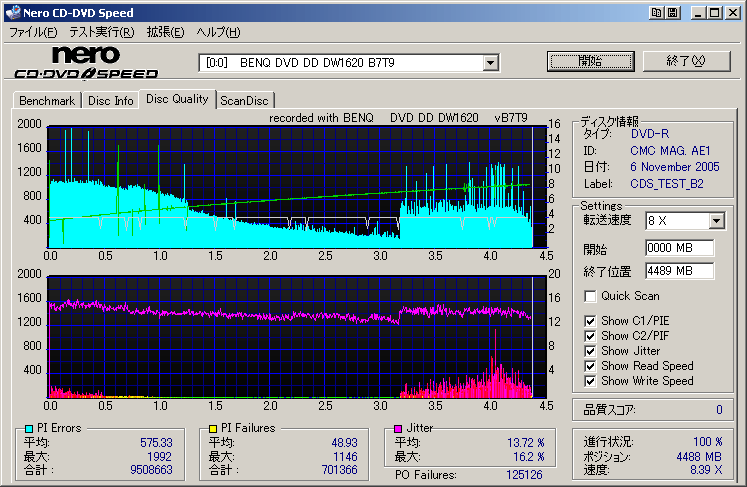Click the date 6 November 2005

pyautogui.click(x=675, y=167)
